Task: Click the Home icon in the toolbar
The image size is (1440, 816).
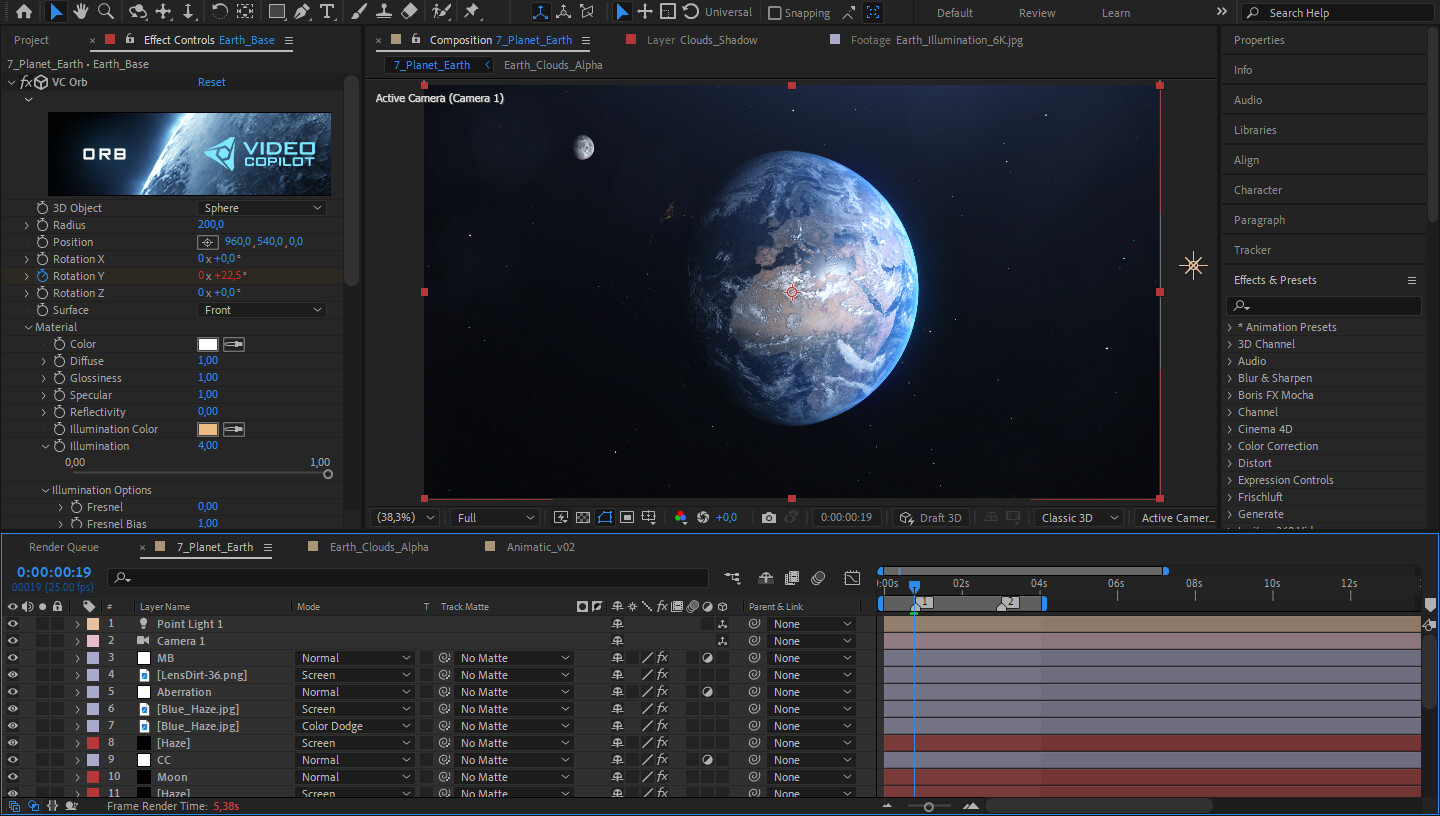Action: (x=24, y=12)
